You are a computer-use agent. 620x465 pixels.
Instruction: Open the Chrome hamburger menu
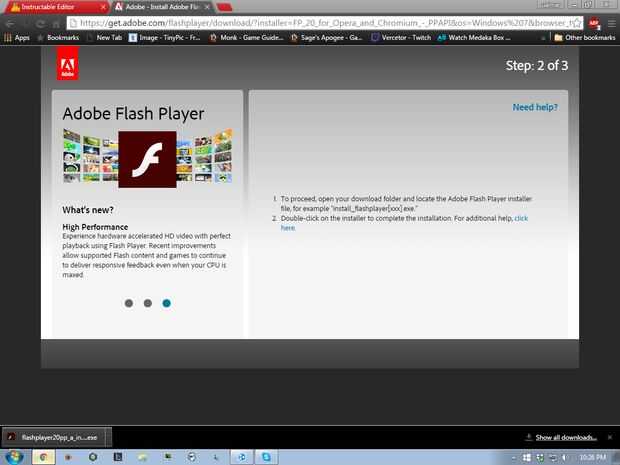(611, 23)
